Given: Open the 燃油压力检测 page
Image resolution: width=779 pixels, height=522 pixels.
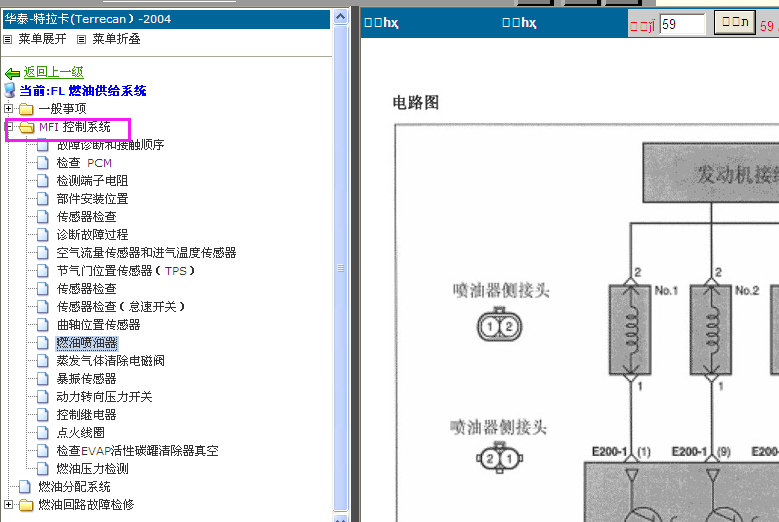Looking at the screenshot, I should coord(92,468).
